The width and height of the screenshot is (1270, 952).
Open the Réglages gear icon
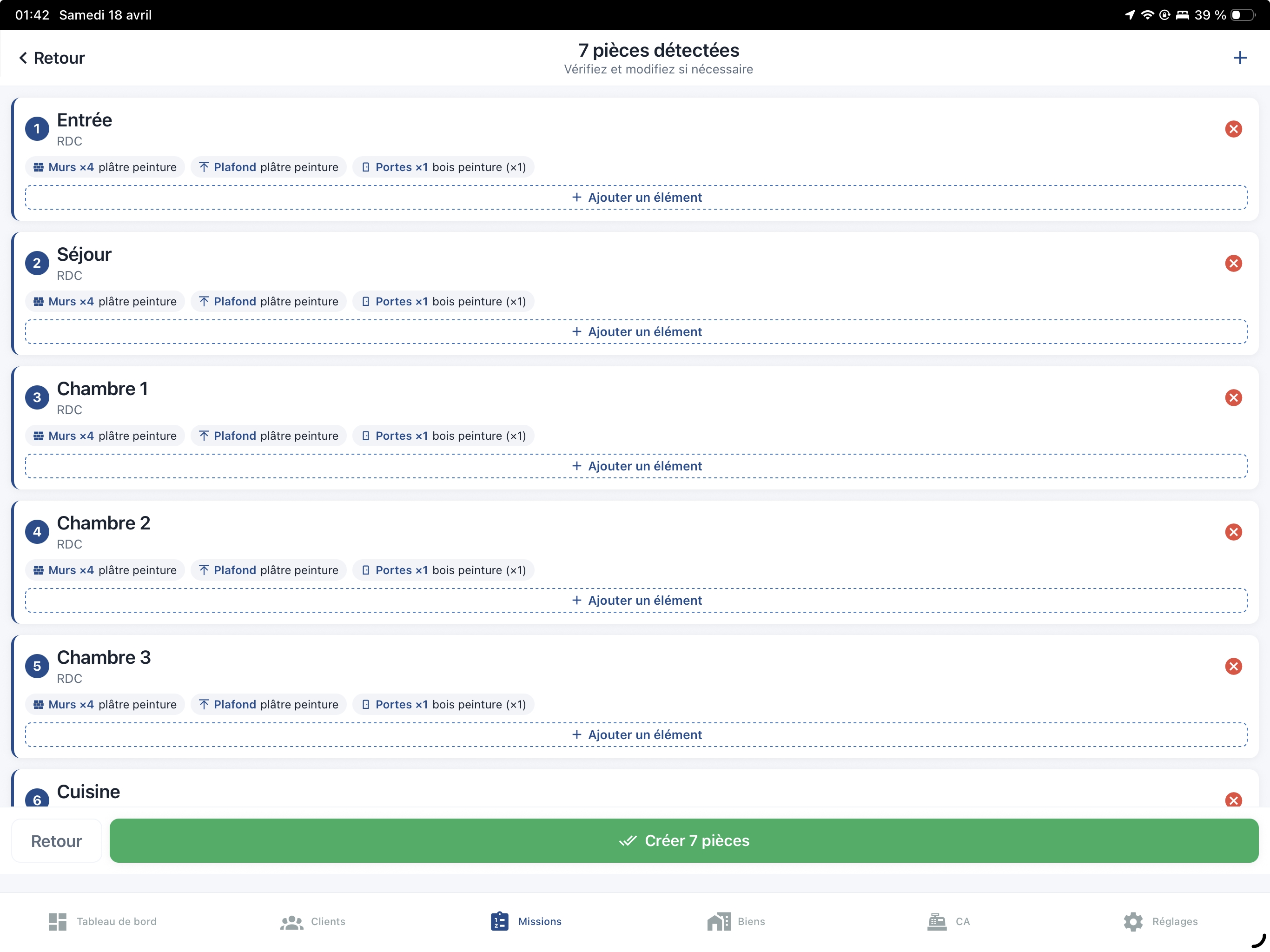[x=1133, y=922]
